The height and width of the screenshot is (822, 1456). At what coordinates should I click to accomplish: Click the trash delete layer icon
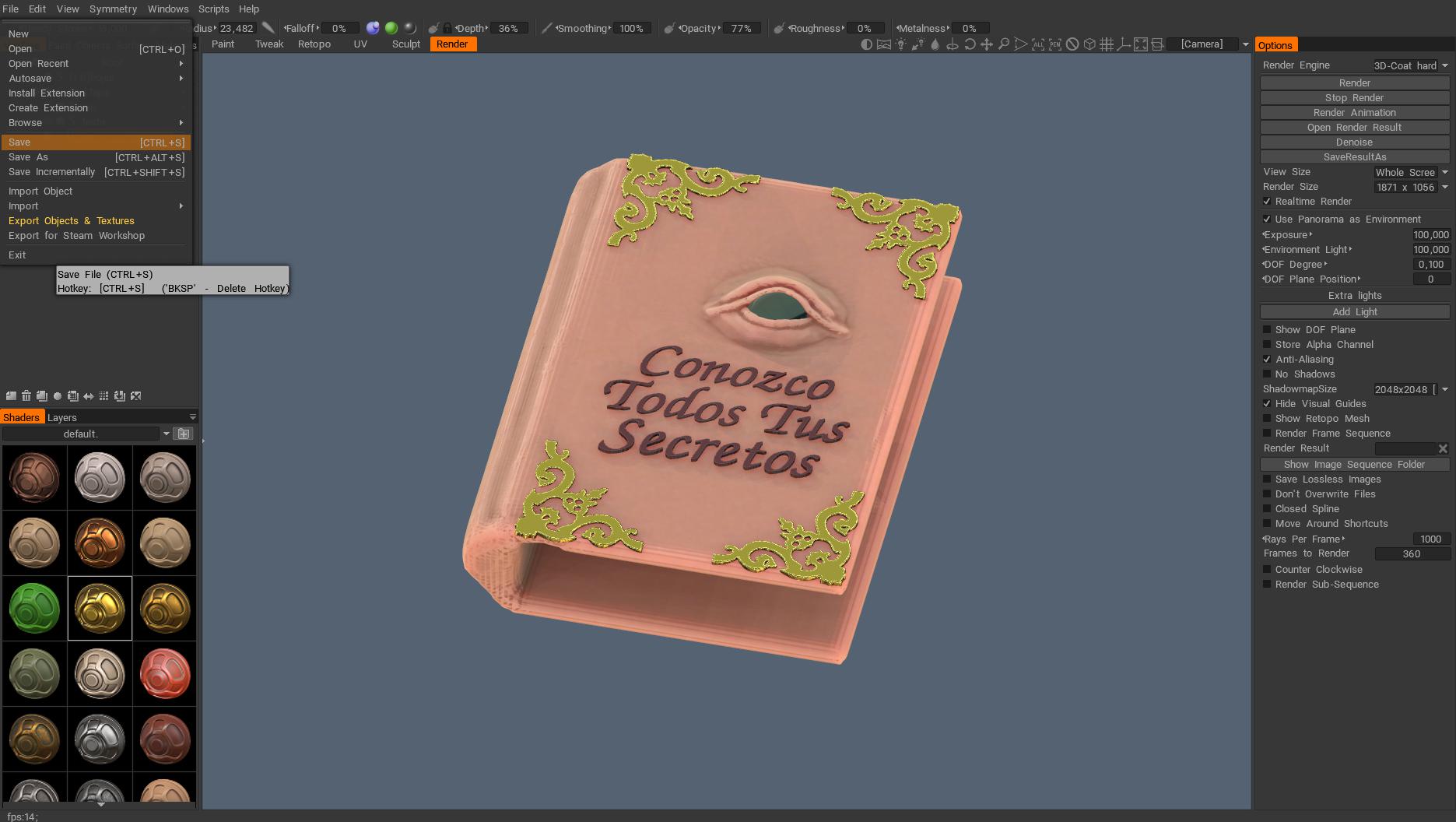tap(26, 396)
